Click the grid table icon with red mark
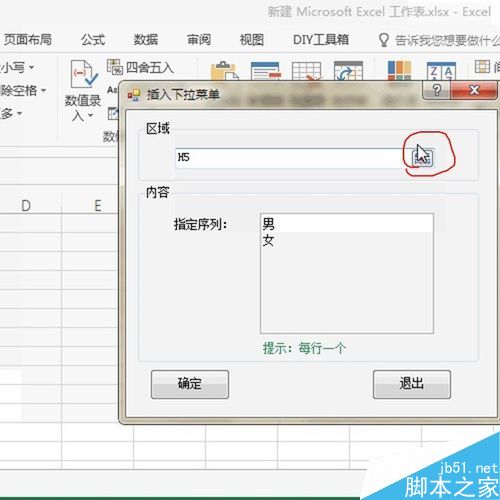 (306, 71)
